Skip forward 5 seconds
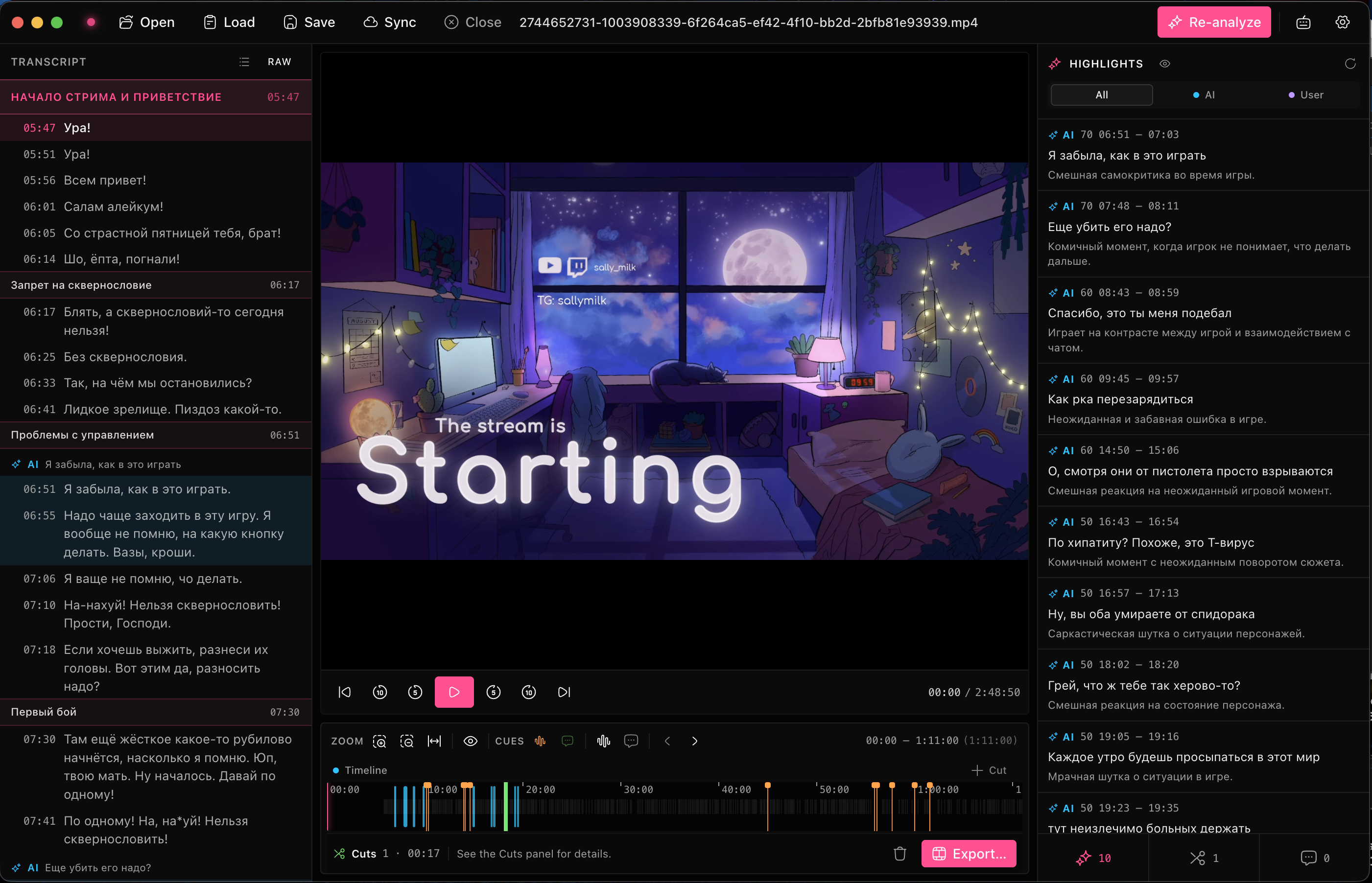The height and width of the screenshot is (883, 1372). point(493,692)
